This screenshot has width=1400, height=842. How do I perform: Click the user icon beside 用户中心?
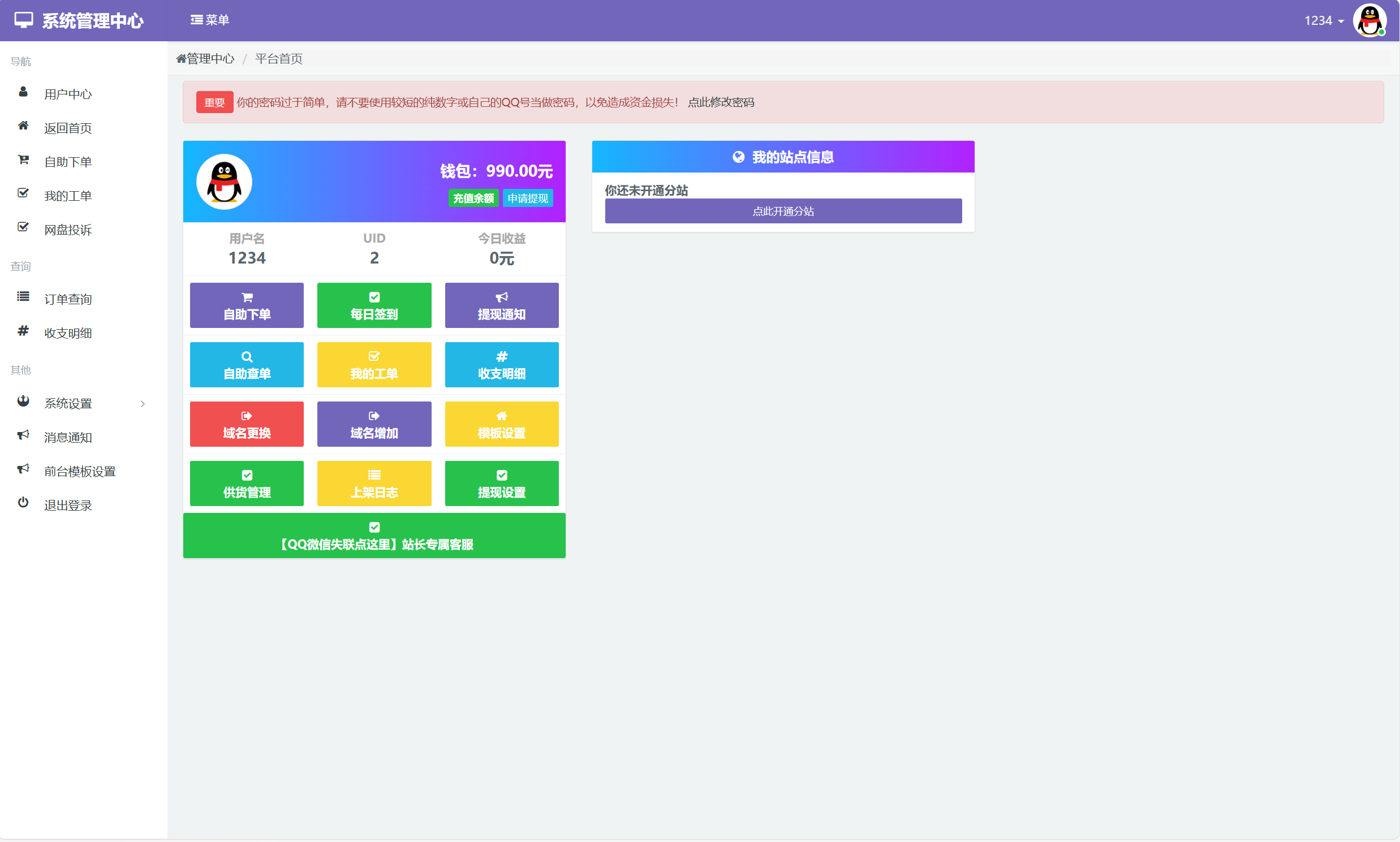pyautogui.click(x=23, y=92)
